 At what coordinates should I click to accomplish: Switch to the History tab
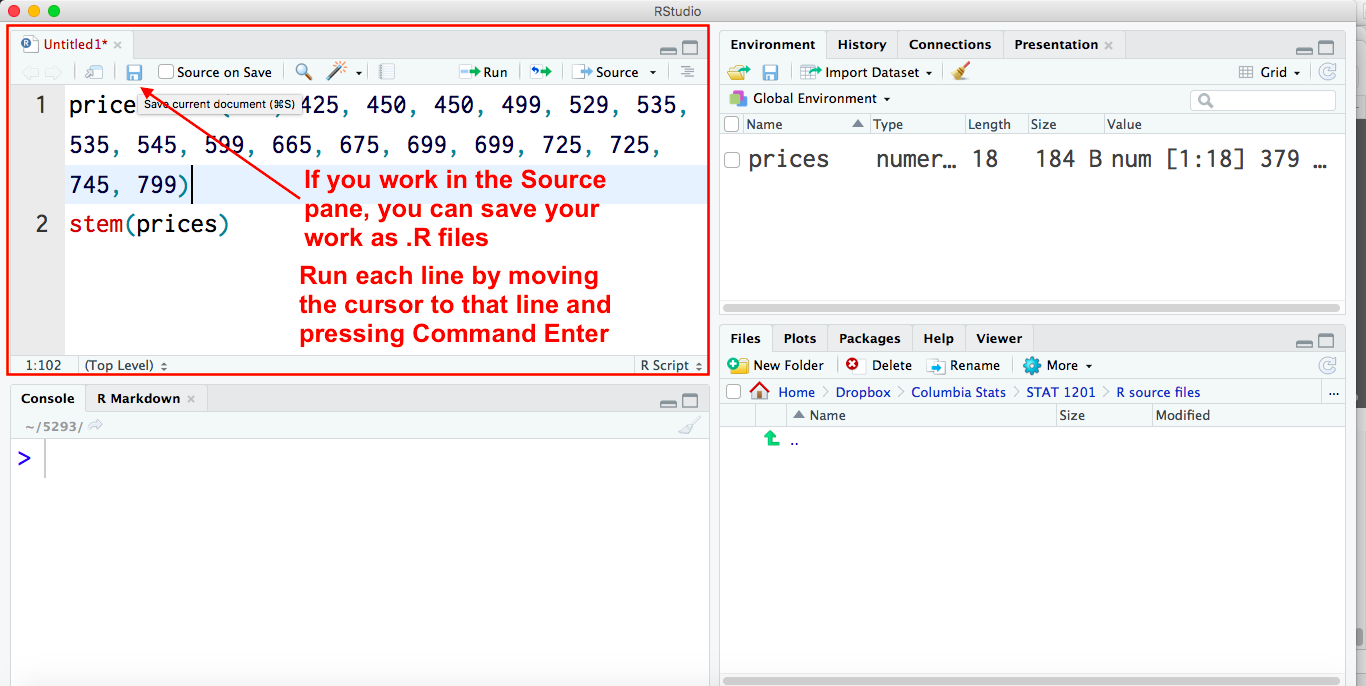click(862, 44)
